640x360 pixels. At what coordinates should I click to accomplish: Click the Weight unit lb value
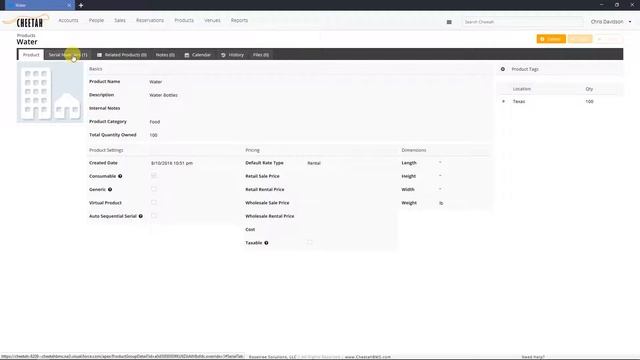441,203
